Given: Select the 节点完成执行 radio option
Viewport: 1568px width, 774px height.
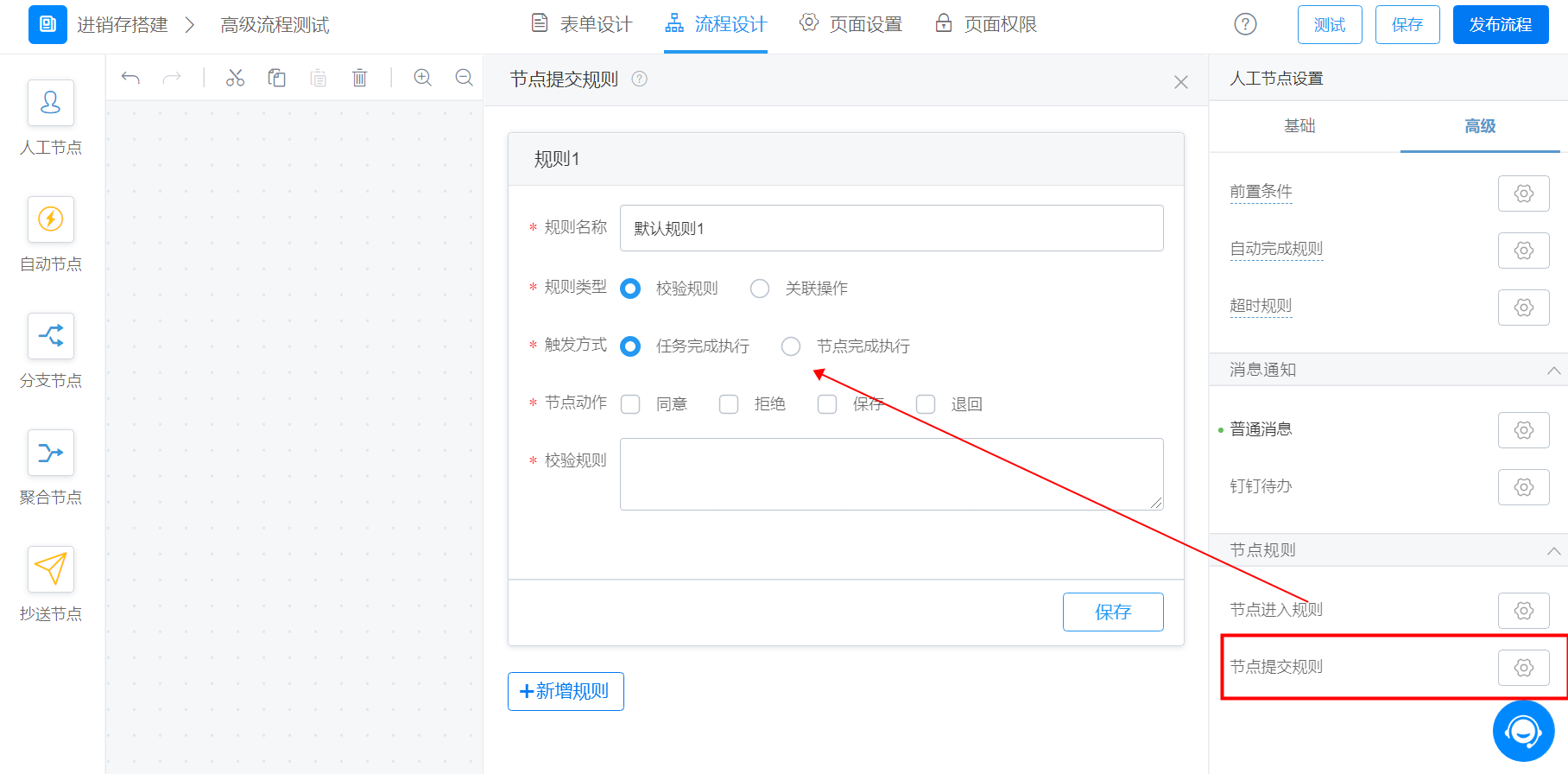Looking at the screenshot, I should point(791,346).
